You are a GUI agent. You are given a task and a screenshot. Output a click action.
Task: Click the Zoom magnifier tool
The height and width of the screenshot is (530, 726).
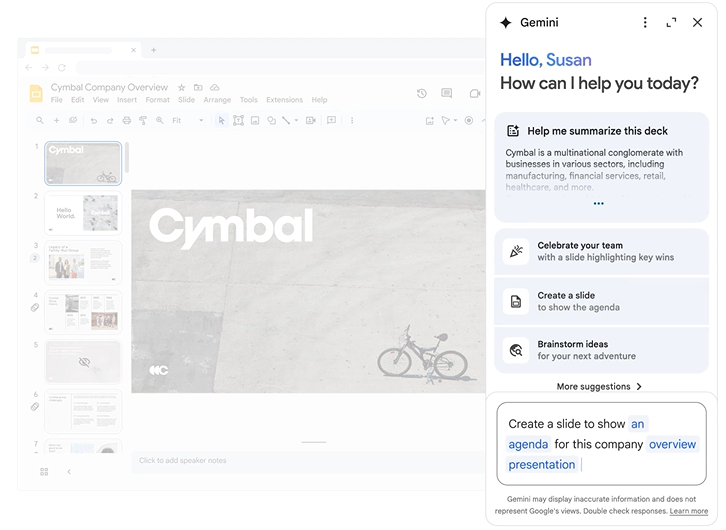coord(160,120)
